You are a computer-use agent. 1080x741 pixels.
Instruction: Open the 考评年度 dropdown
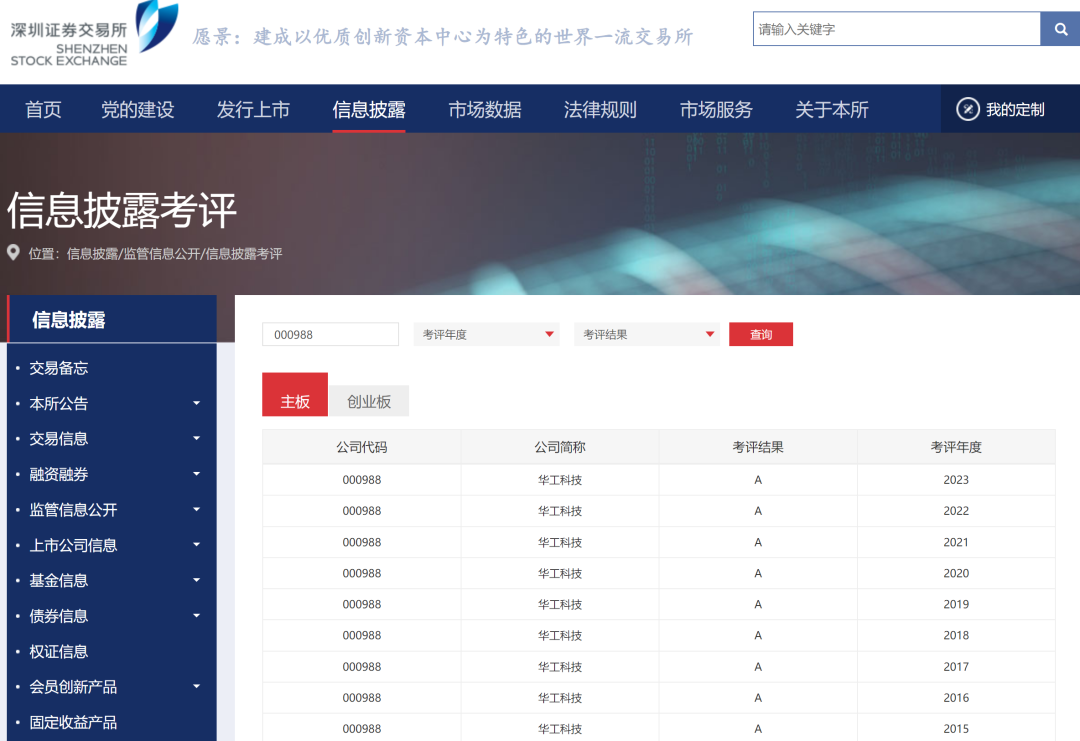(486, 335)
